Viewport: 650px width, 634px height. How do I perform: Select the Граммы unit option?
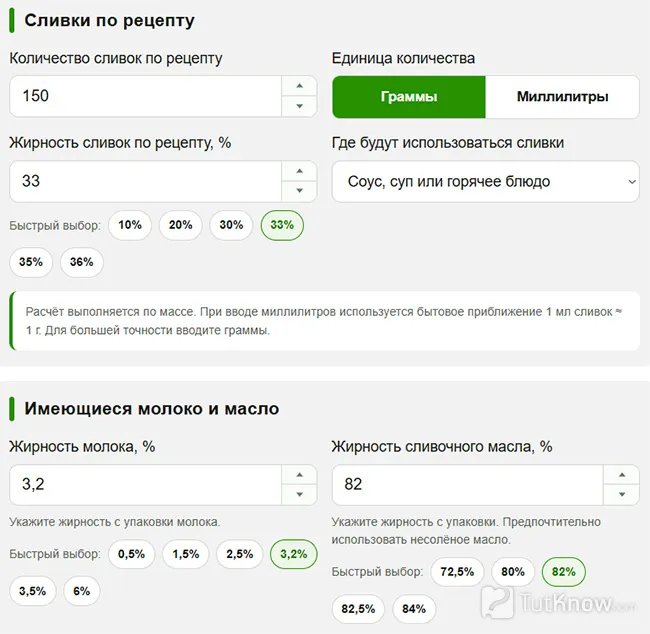[x=409, y=97]
